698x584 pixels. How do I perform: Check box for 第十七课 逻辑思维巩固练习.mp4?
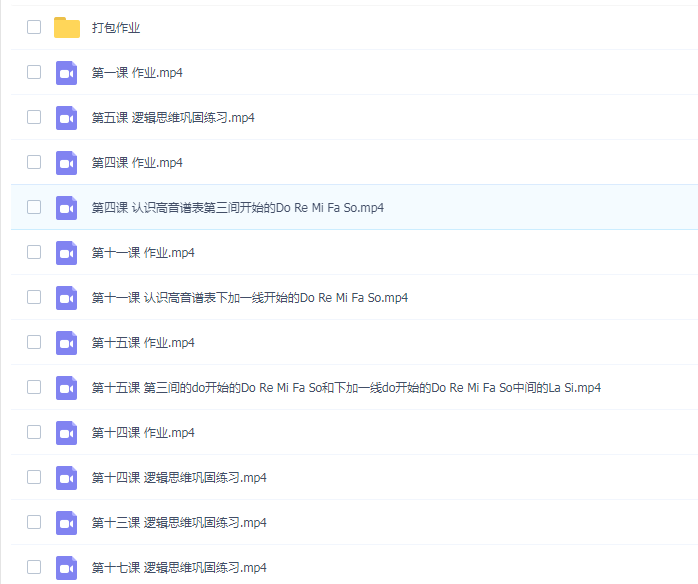(x=34, y=566)
